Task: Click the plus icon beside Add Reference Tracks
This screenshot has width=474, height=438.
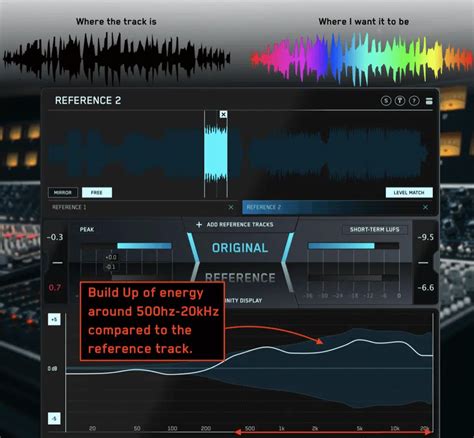Action: coord(199,225)
